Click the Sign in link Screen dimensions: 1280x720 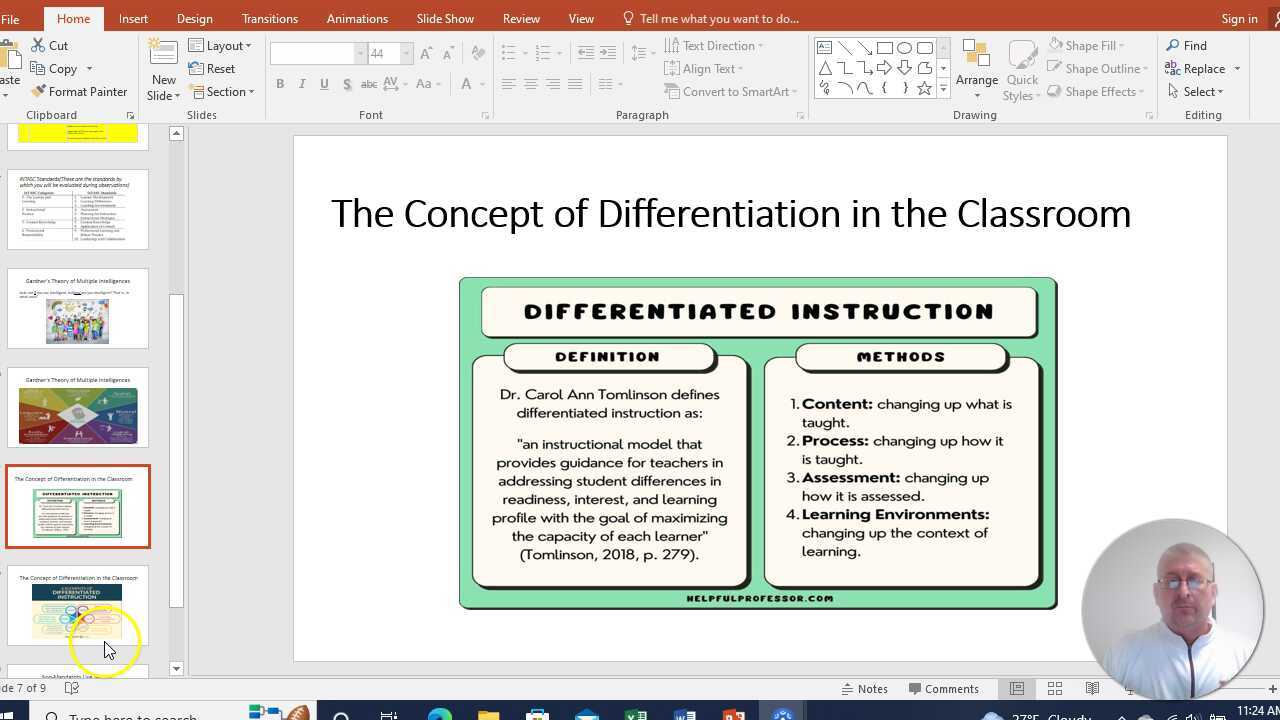click(x=1239, y=18)
